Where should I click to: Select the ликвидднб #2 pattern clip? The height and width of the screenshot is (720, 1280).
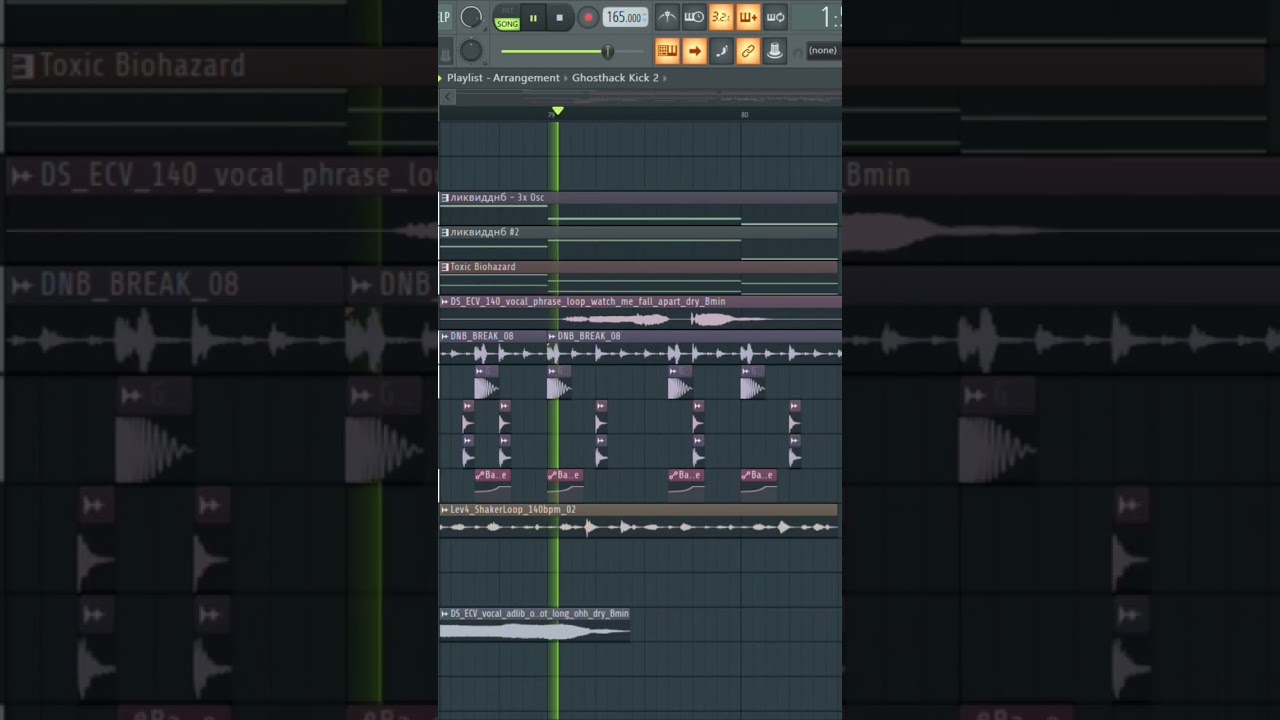638,243
